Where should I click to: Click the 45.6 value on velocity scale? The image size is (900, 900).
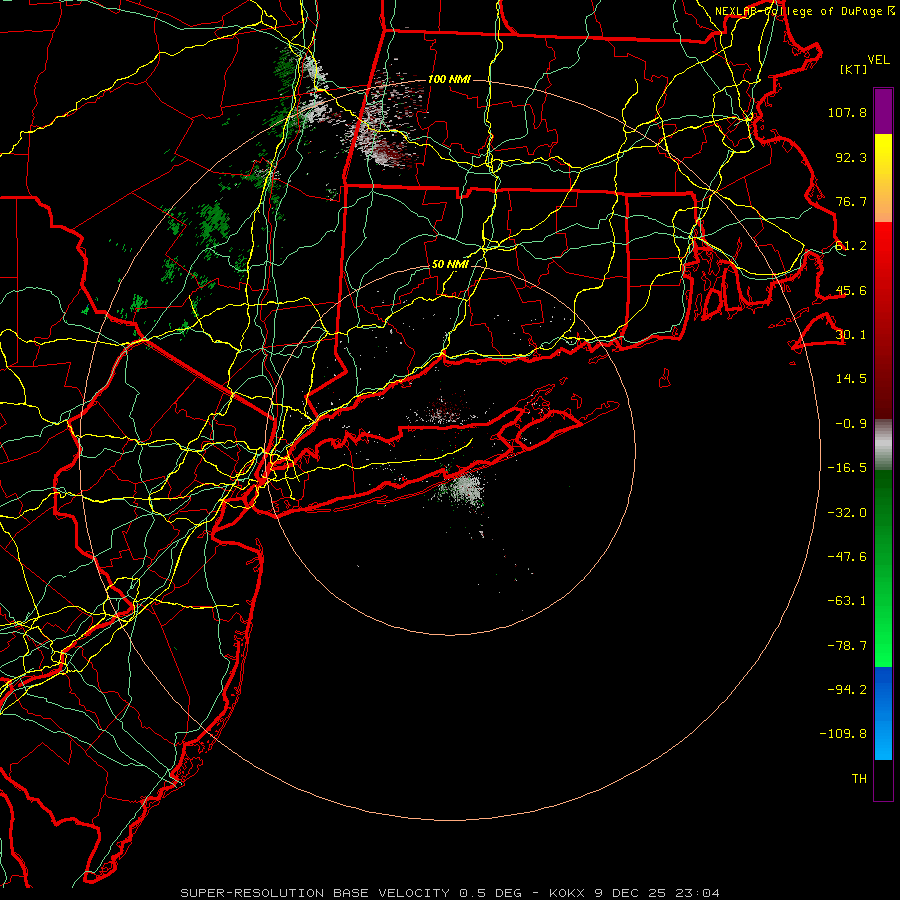pyautogui.click(x=851, y=290)
